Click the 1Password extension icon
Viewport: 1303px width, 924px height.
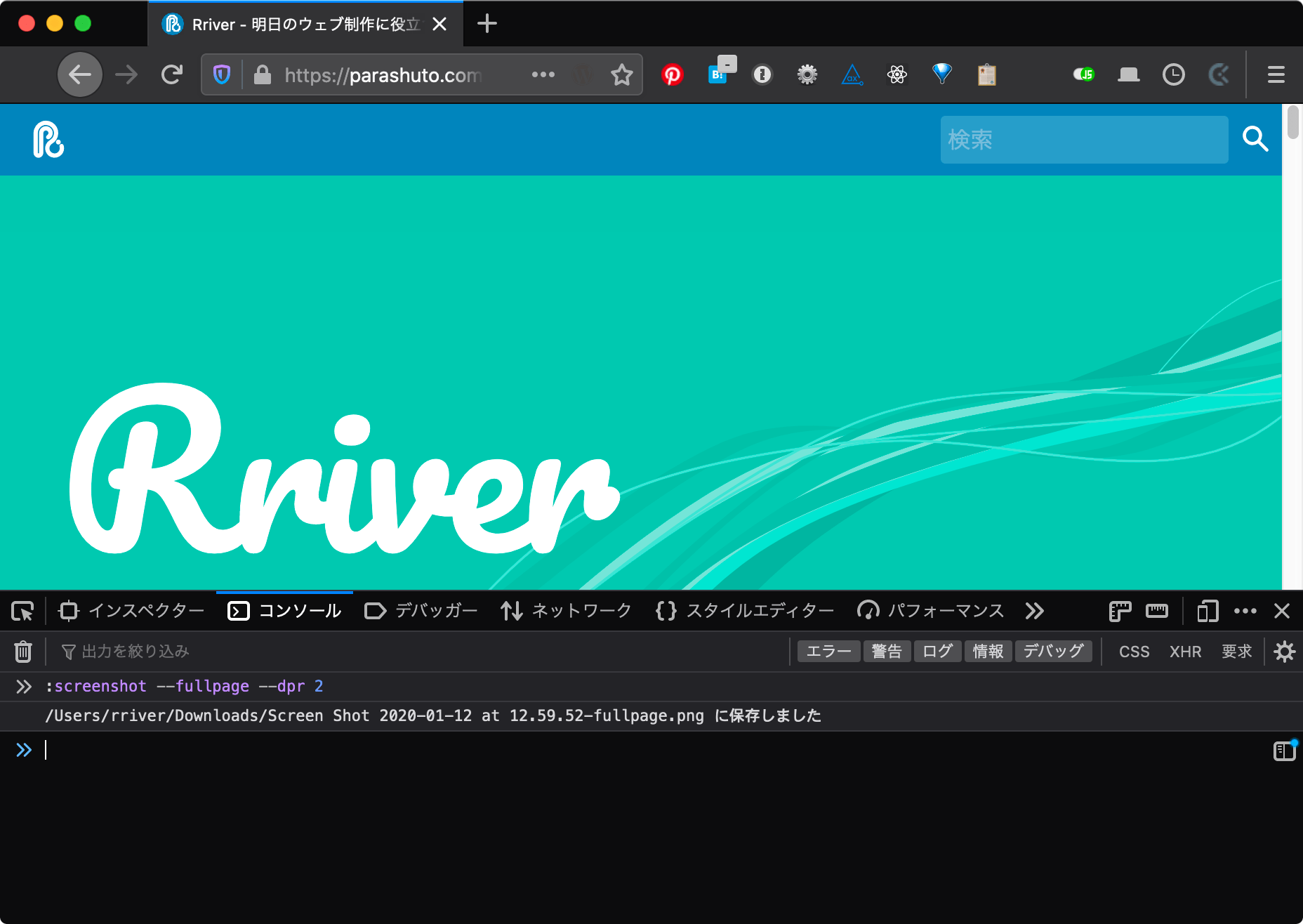click(x=762, y=74)
